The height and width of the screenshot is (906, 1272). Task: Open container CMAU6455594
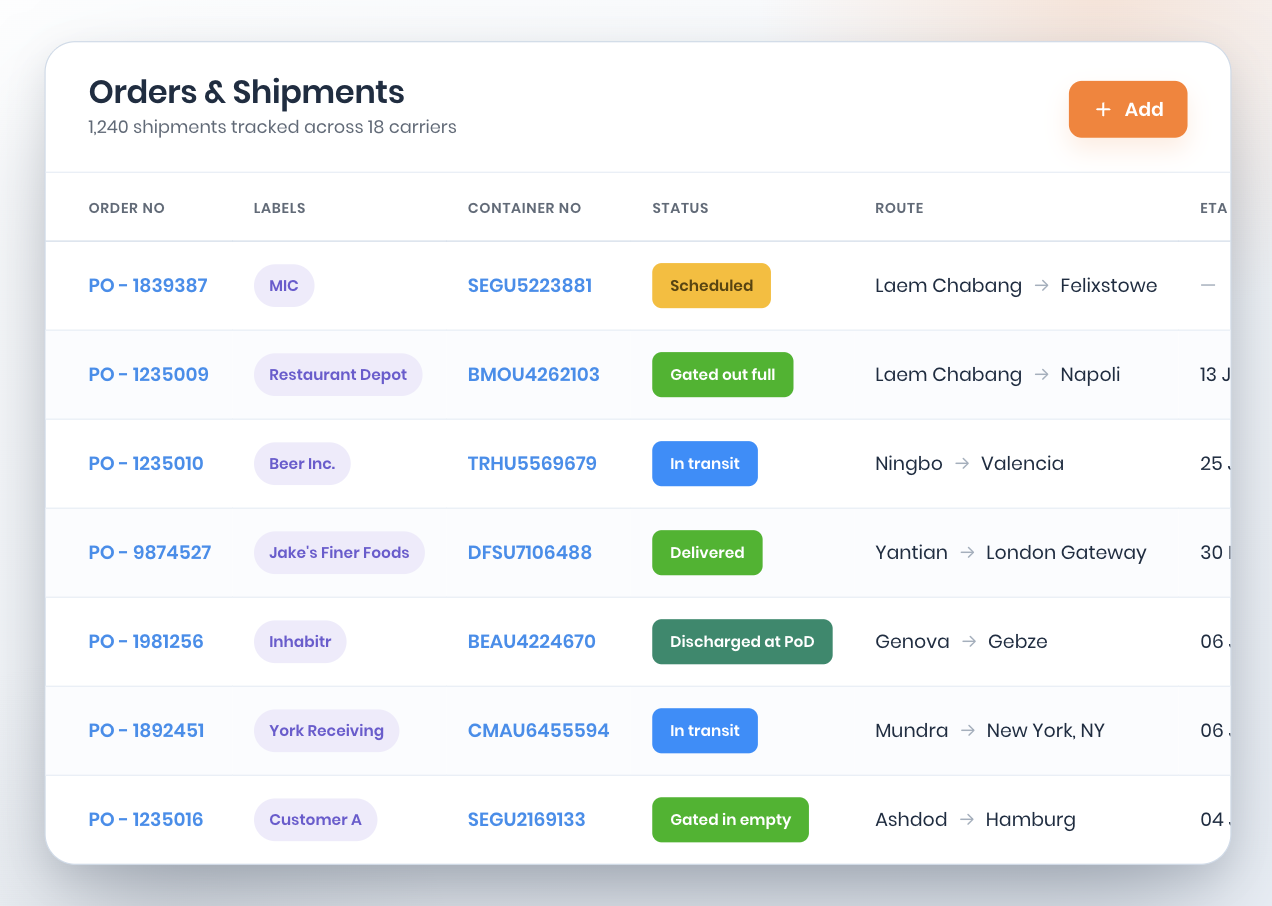click(539, 731)
